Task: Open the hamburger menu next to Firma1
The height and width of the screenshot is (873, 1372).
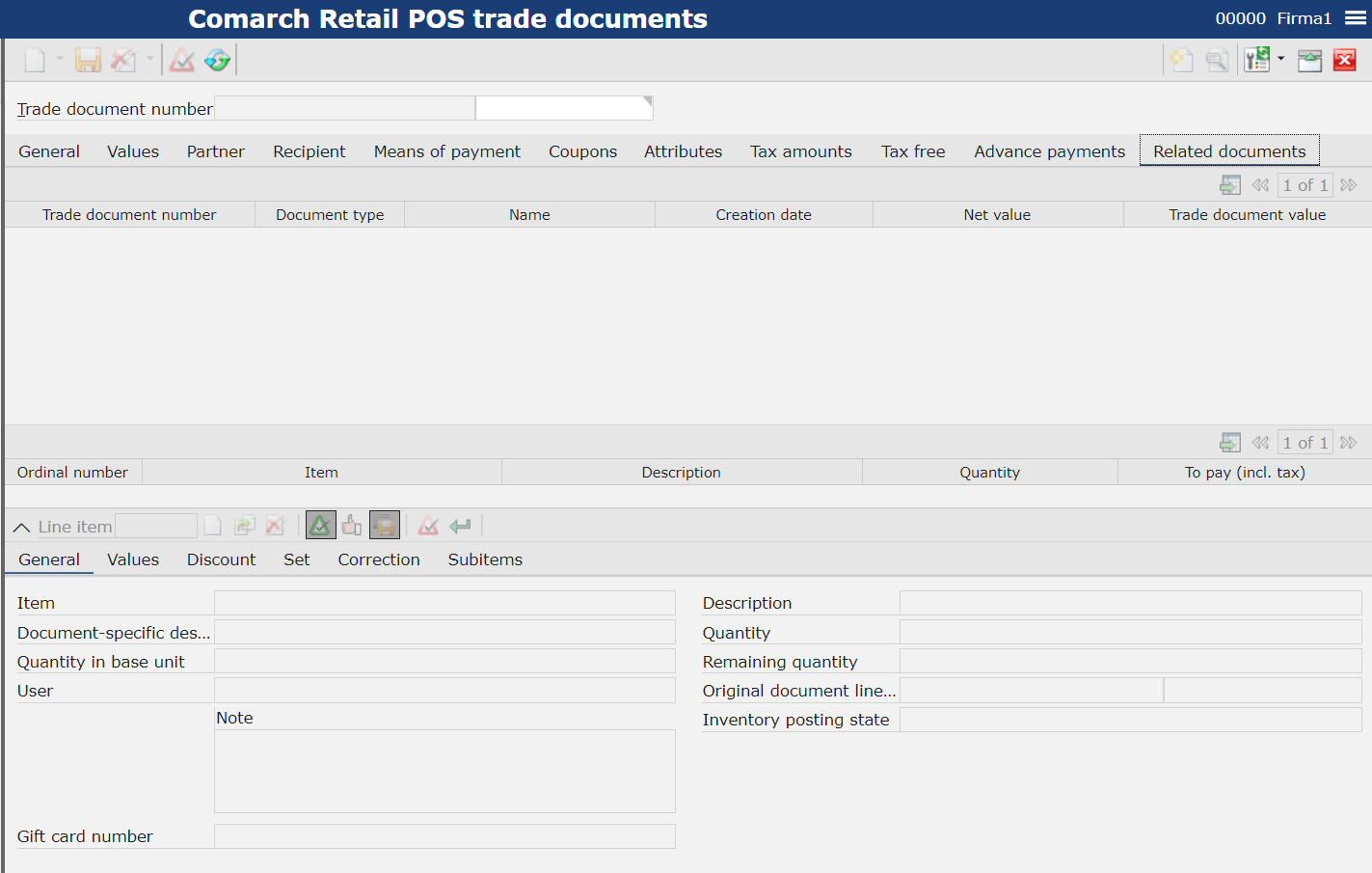Action: (1356, 18)
